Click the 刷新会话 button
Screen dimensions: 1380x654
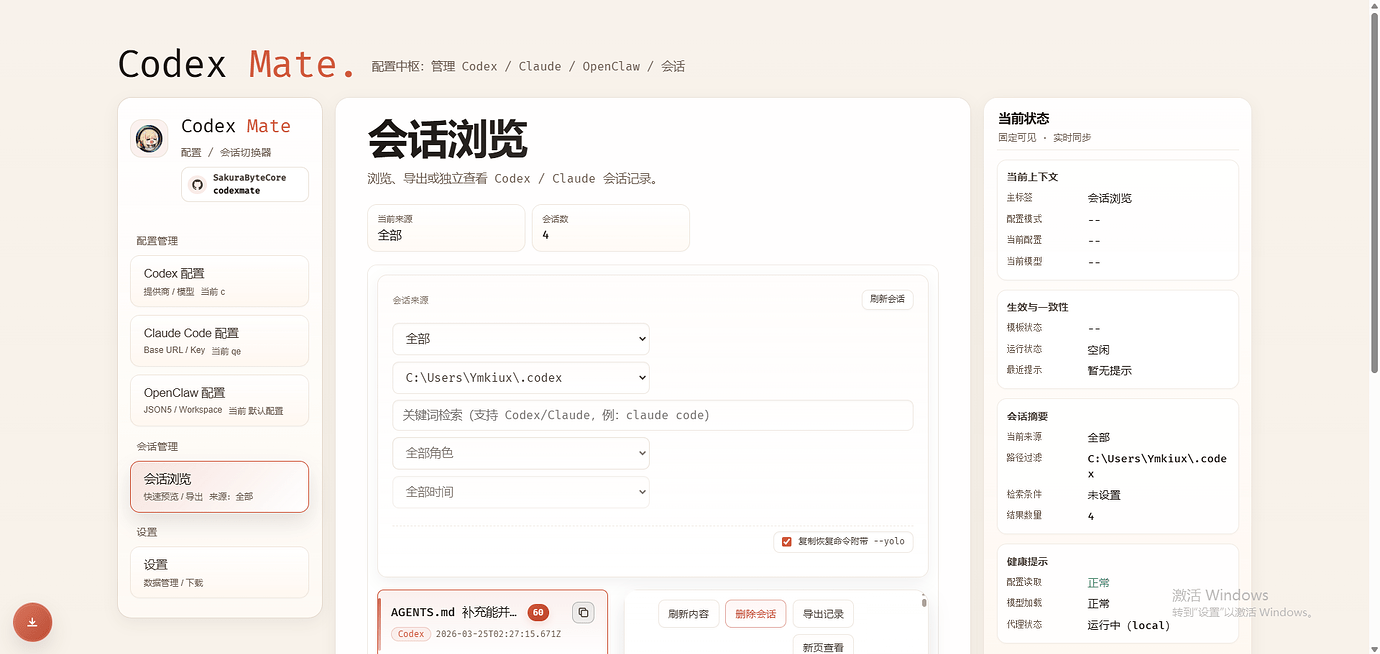887,299
